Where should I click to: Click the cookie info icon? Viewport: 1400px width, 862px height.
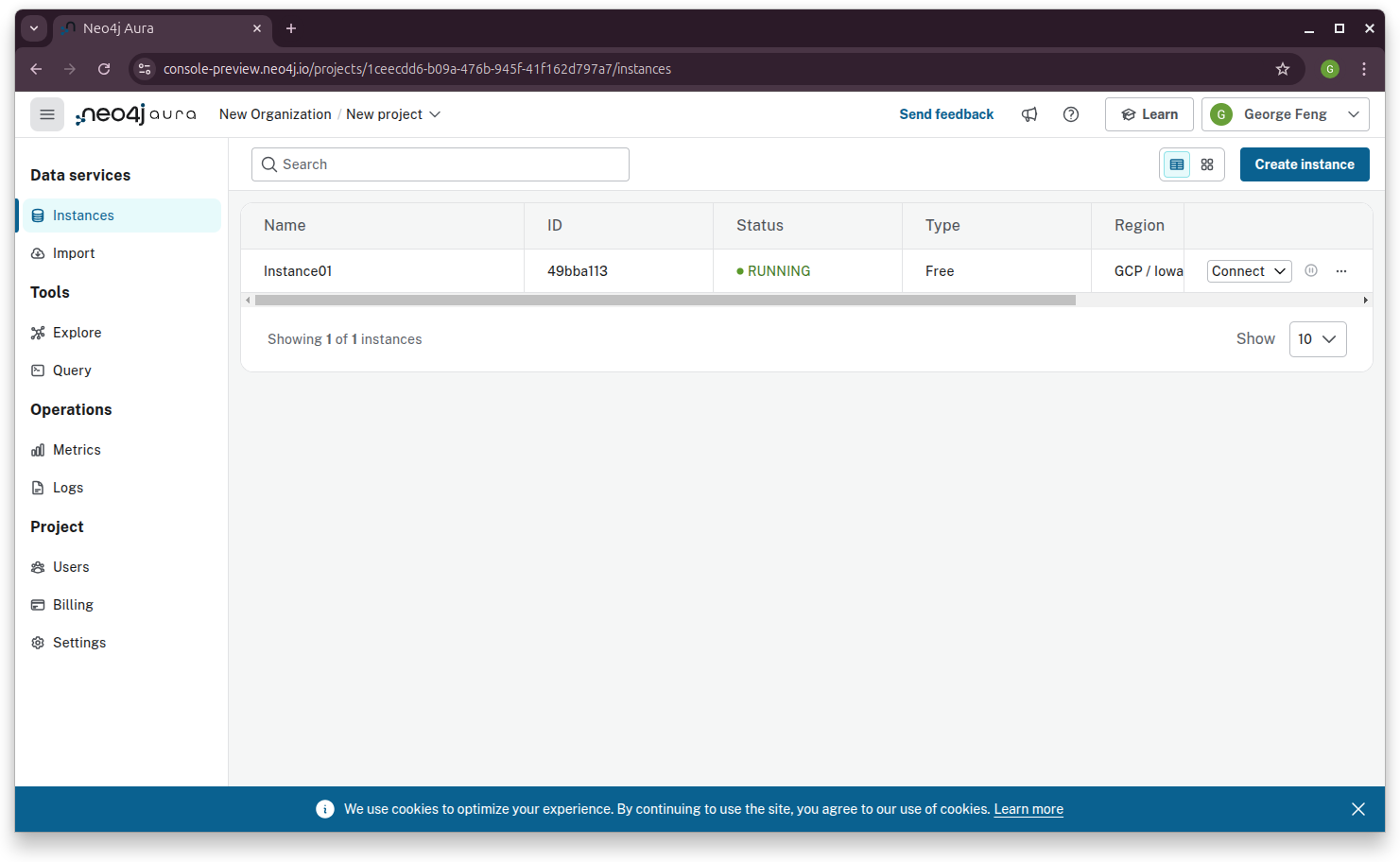325,809
